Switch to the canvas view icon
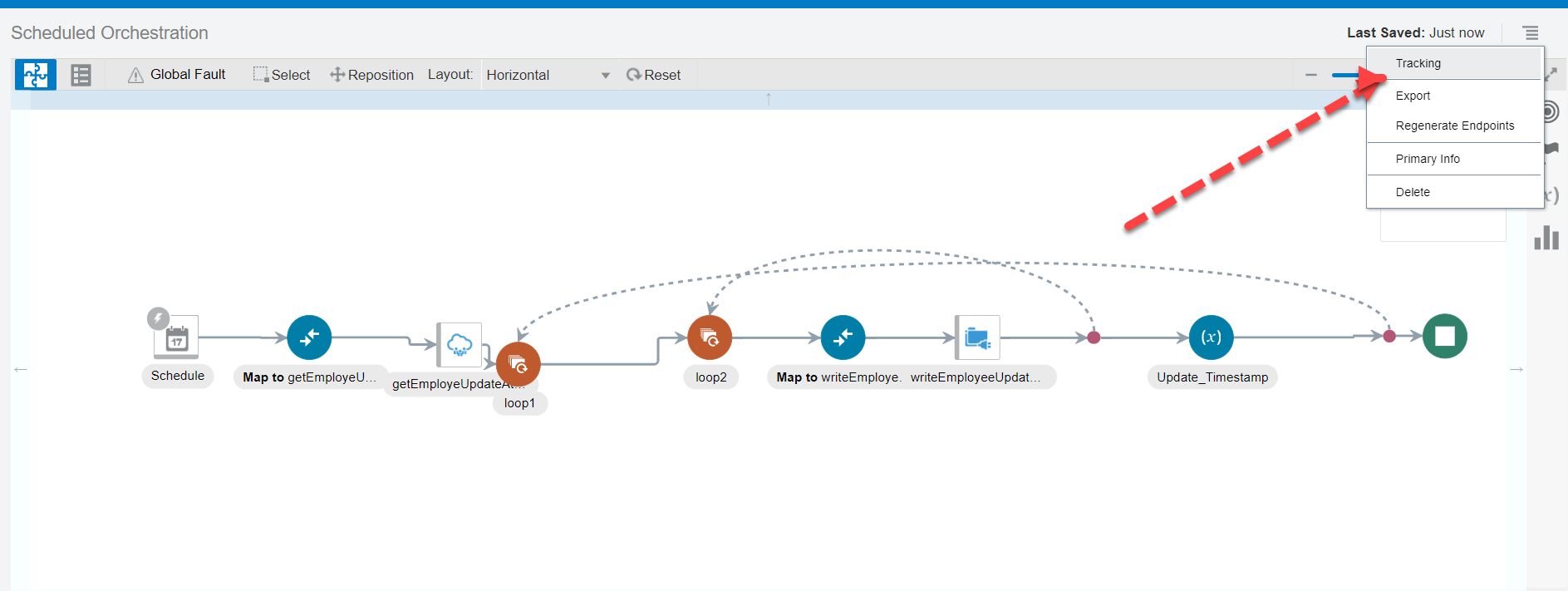The height and width of the screenshot is (591, 1568). click(x=36, y=75)
